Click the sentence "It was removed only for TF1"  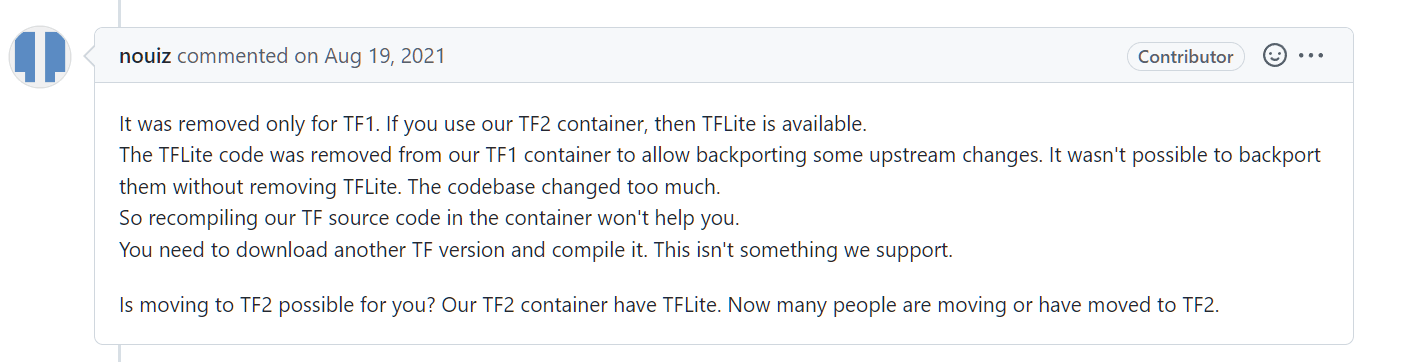[246, 125]
